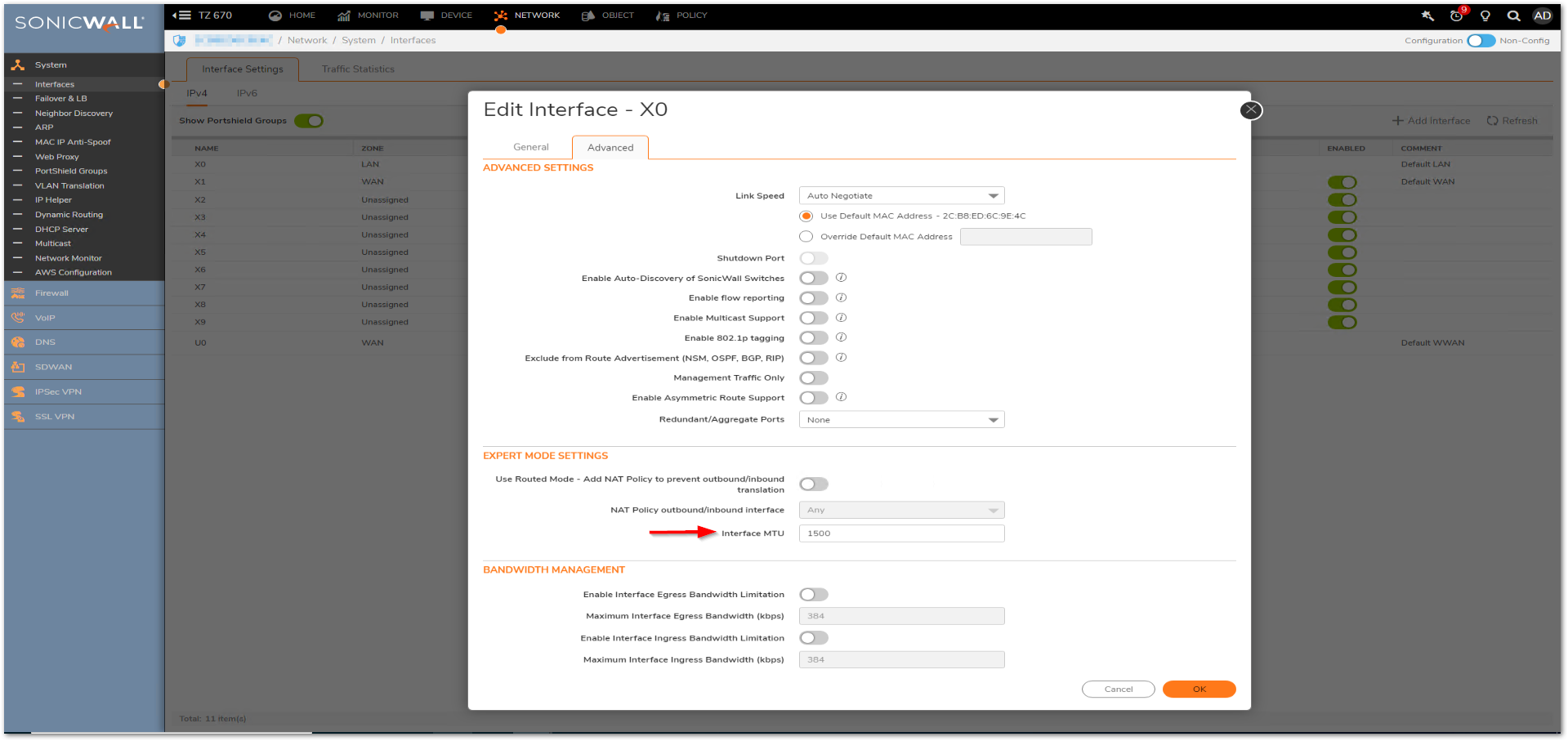Open Dynamic Routing in sidebar
Image resolution: width=1568 pixels, height=741 pixels.
(69, 215)
